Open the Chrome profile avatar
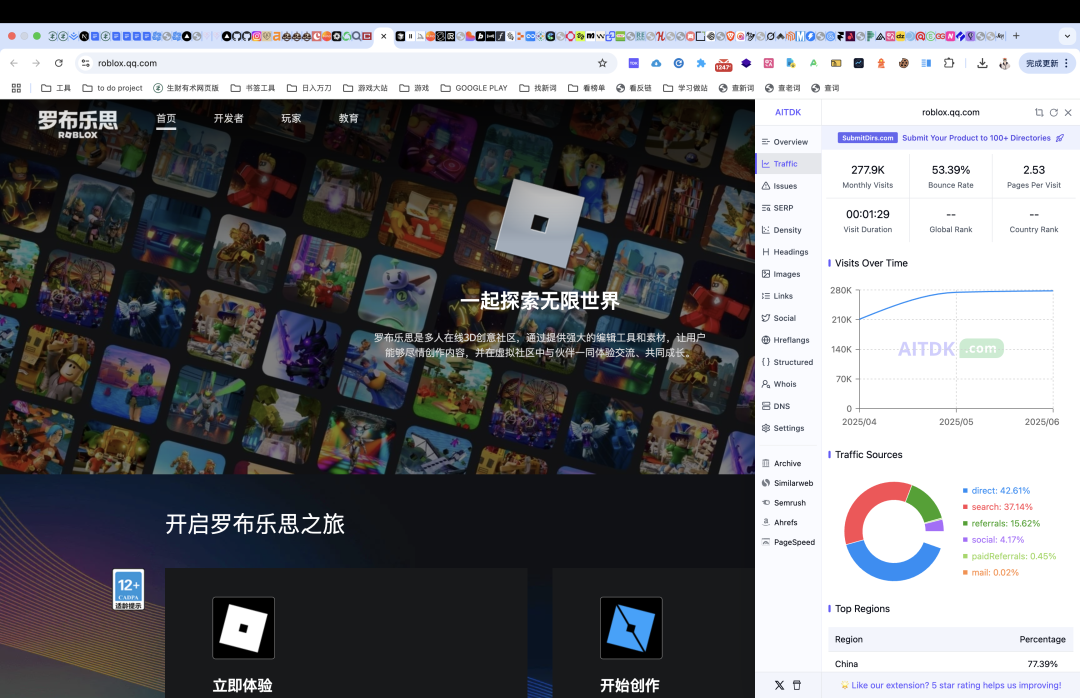This screenshot has height=698, width=1080. pos(1005,63)
